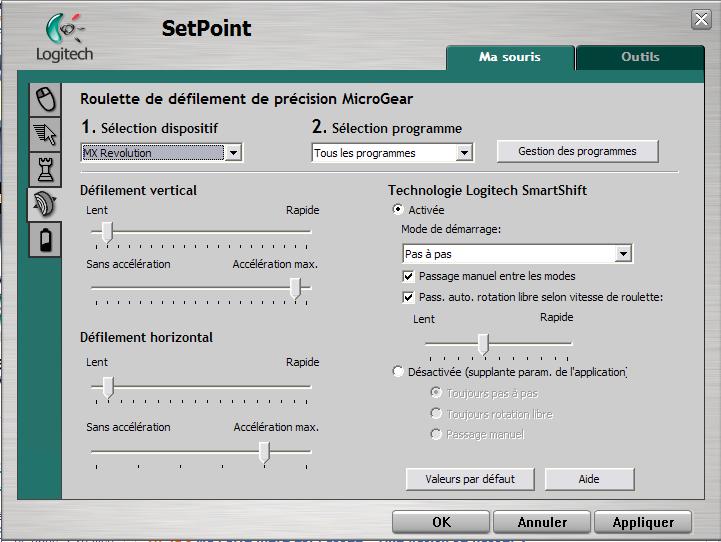Click the Technologie Logitech SmartShift heading
The image size is (721, 542).
point(487,190)
